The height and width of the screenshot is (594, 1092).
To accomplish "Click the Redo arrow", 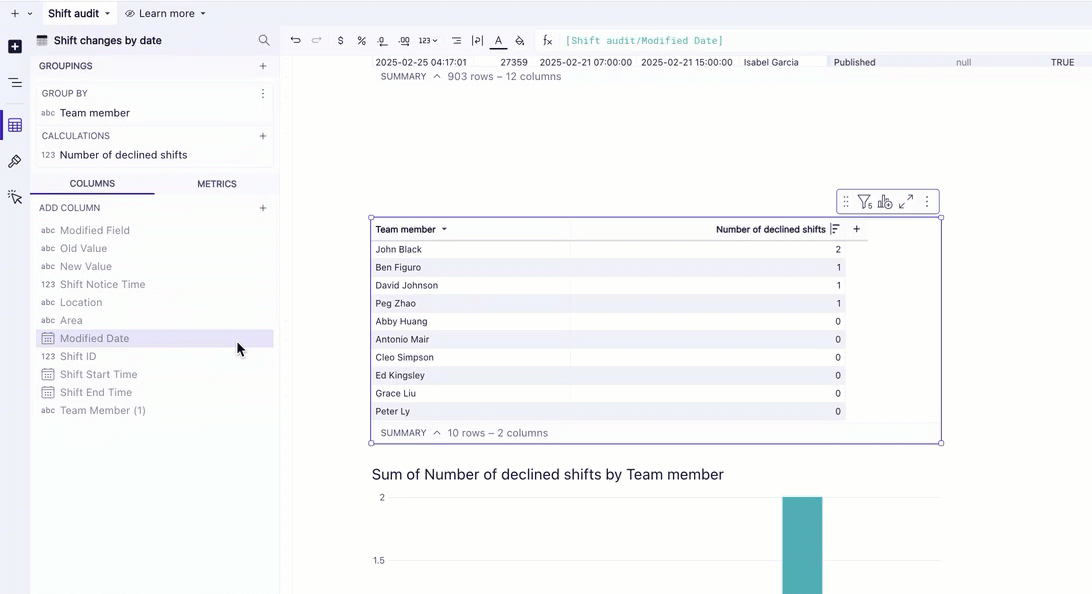I will click(x=316, y=40).
